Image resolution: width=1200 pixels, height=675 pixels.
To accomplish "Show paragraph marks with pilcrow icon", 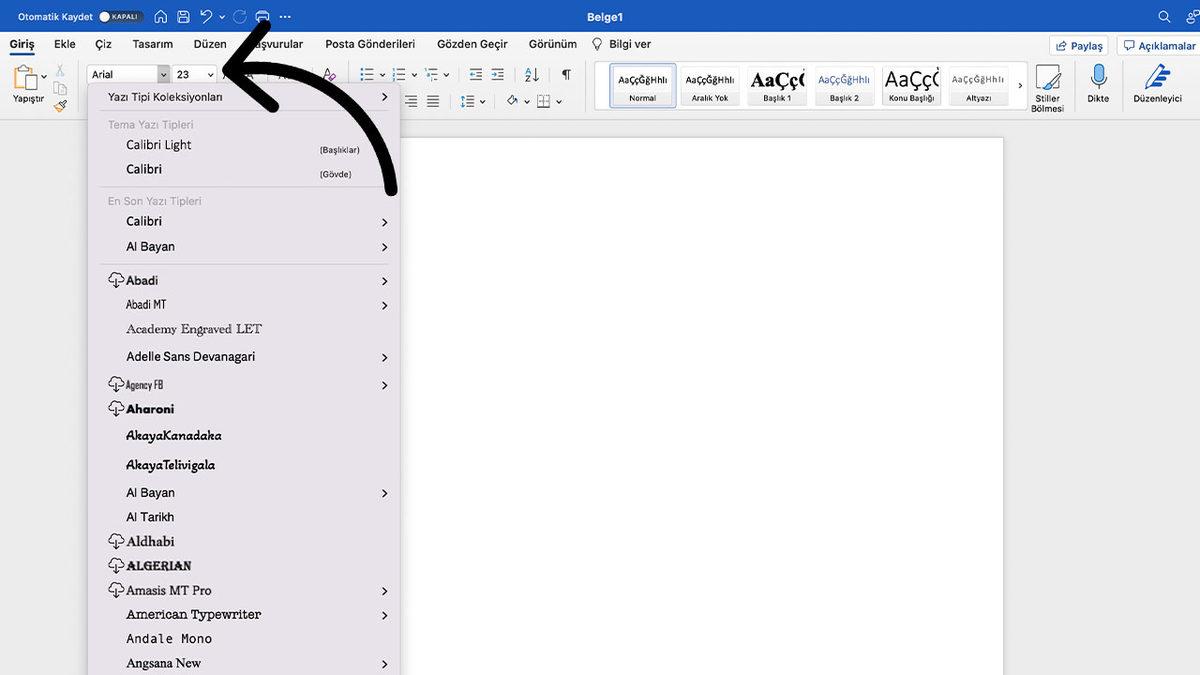I will point(566,75).
